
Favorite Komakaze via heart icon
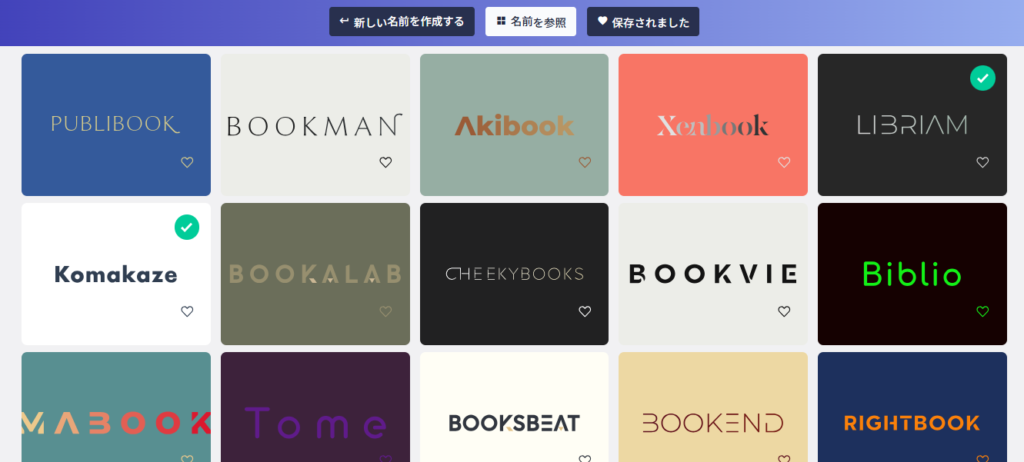click(187, 312)
